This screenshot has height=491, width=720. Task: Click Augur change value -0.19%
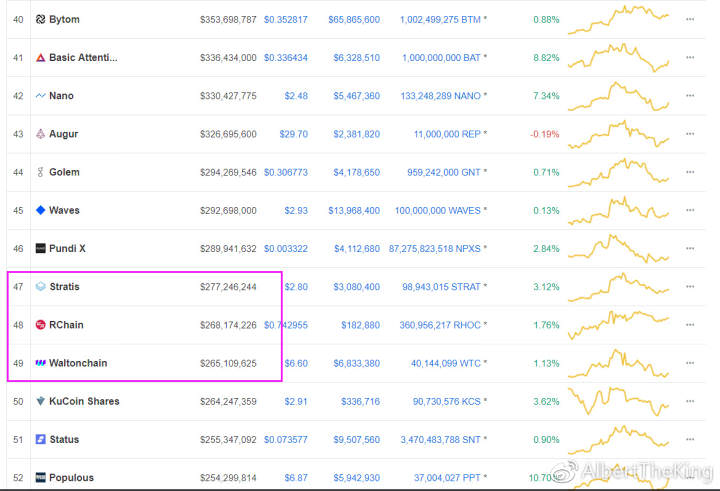pos(545,134)
